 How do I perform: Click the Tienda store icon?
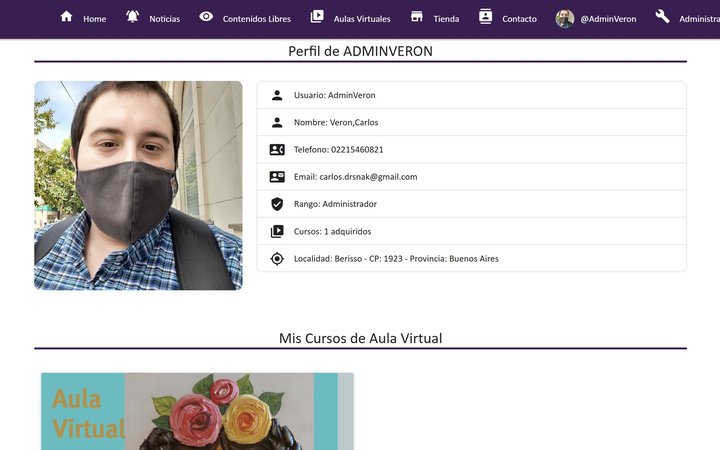pos(416,17)
